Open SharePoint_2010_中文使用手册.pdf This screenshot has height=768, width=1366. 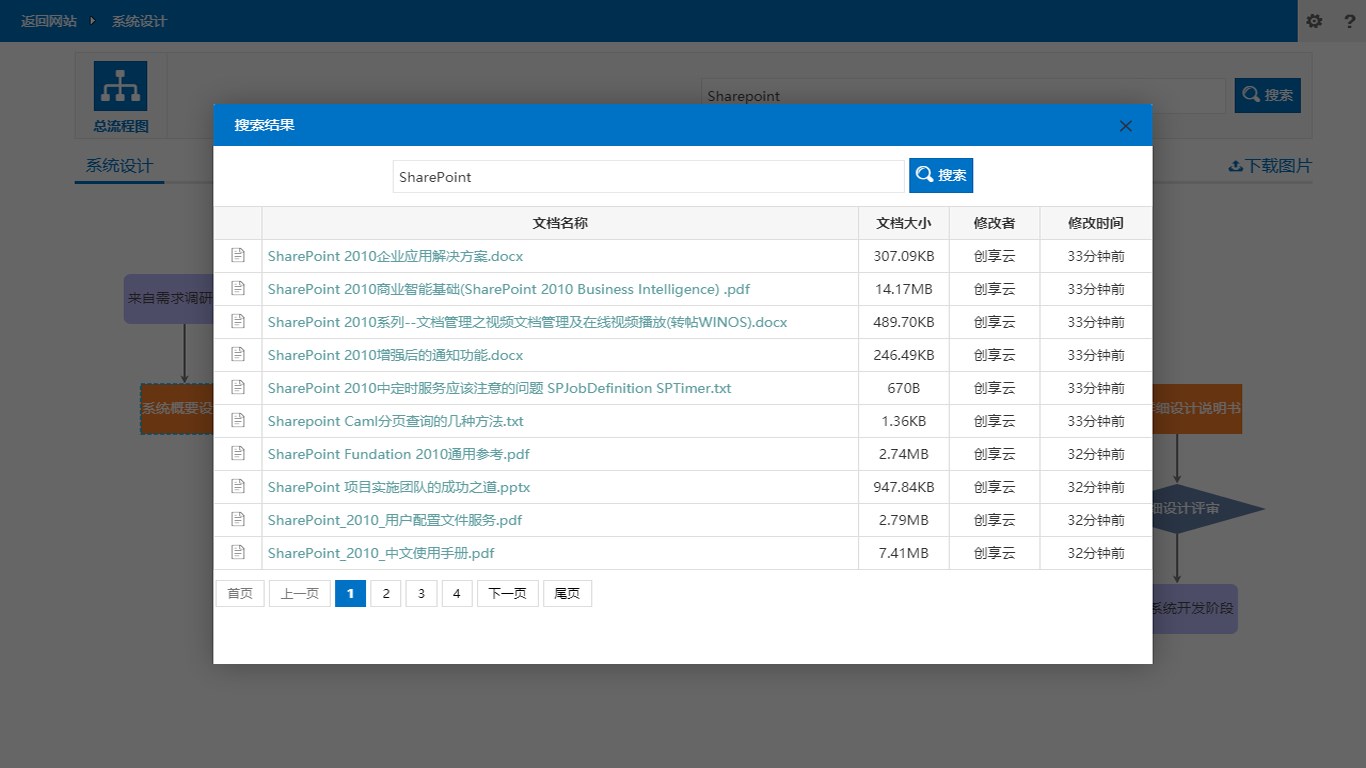point(381,553)
